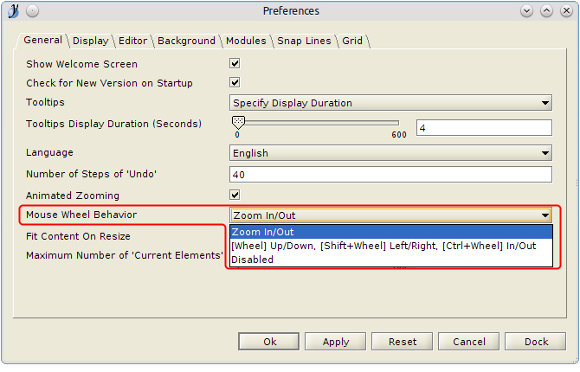The image size is (580, 372).
Task: Close the Preferences dialog
Action: [x=566, y=11]
